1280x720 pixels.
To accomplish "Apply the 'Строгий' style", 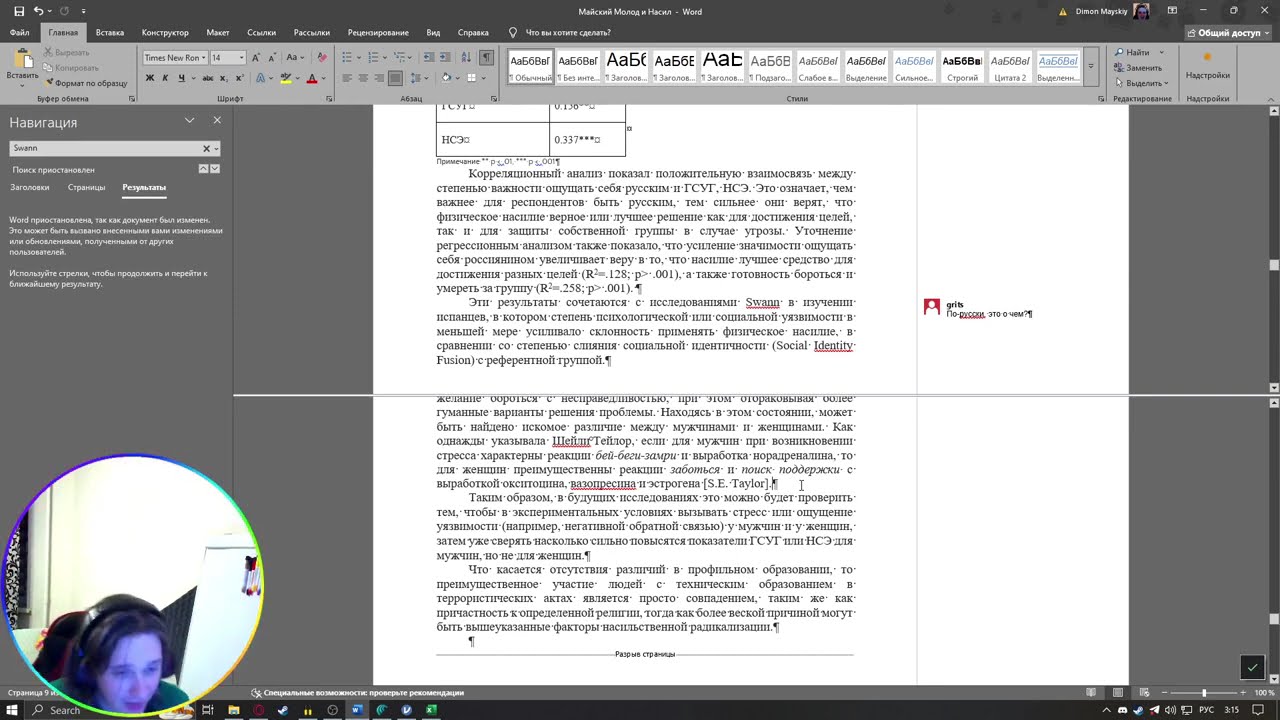I will (x=962, y=66).
